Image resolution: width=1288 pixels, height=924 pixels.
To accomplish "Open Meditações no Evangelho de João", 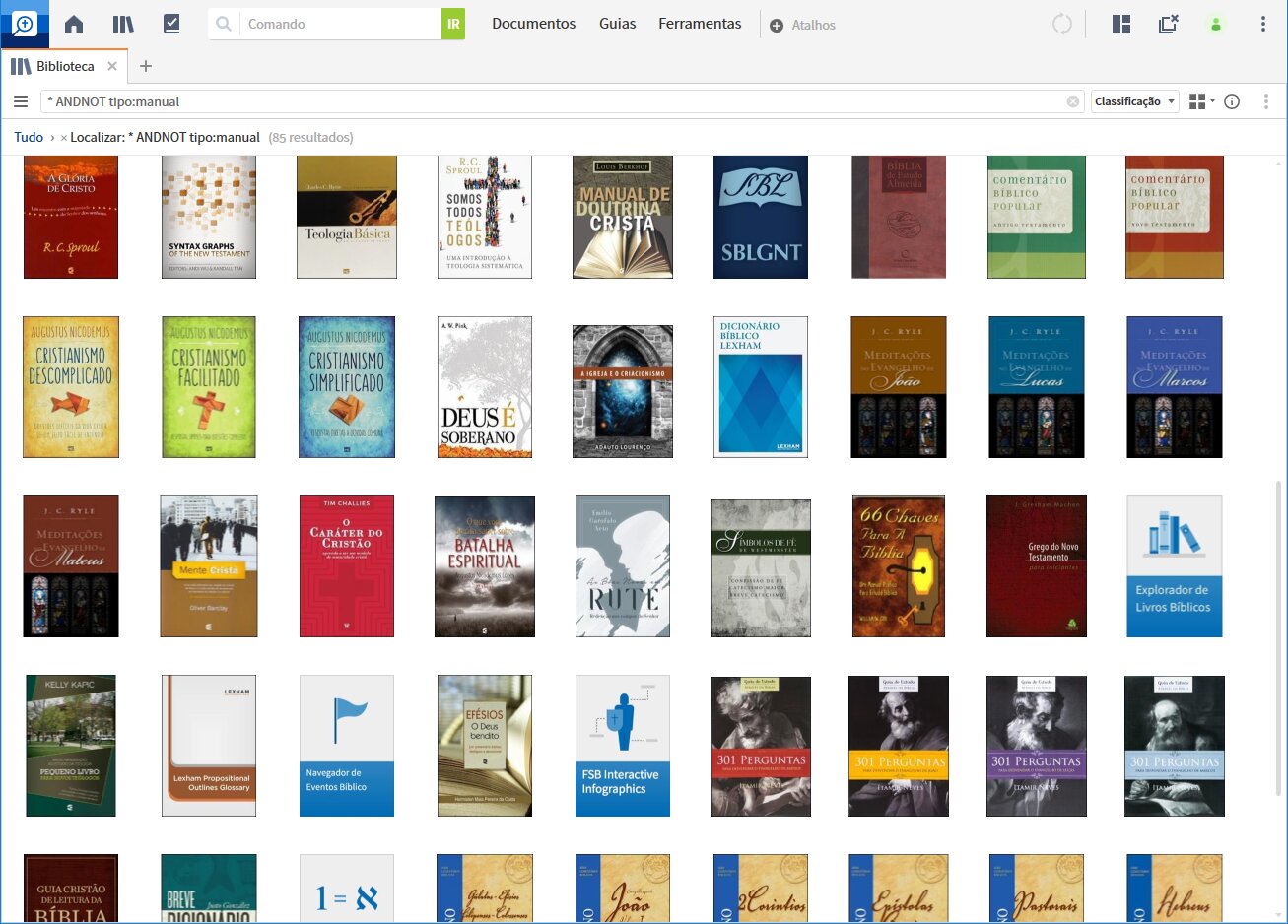I will pos(899,387).
